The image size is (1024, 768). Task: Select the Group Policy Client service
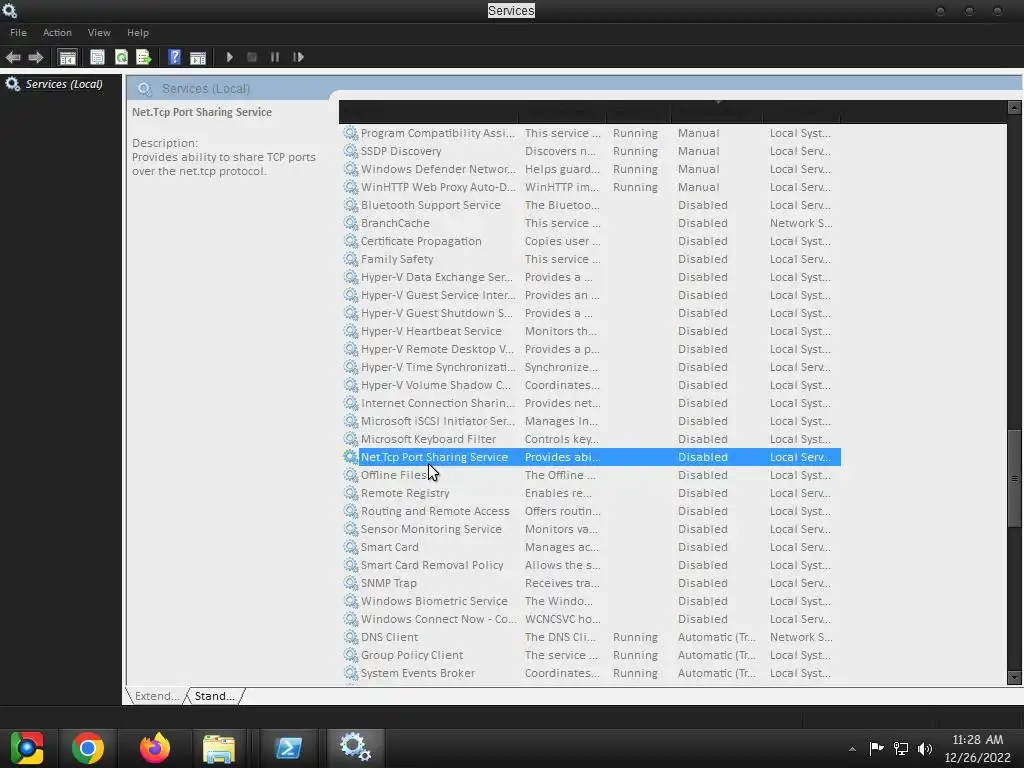[591, 655]
